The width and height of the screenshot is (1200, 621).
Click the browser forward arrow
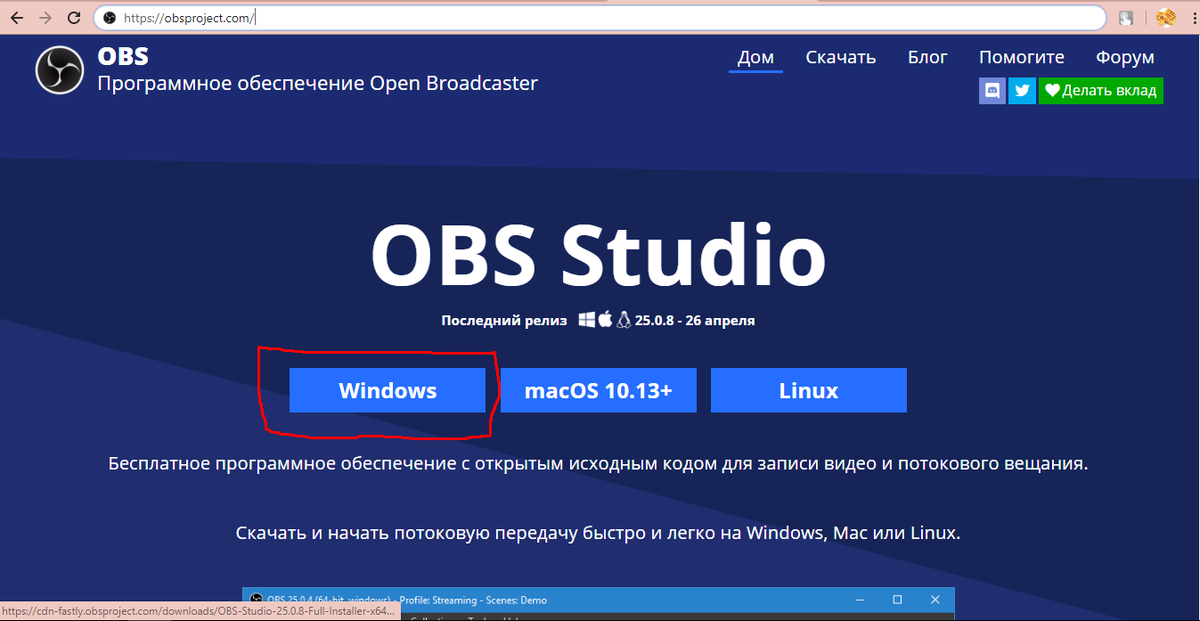pyautogui.click(x=45, y=18)
